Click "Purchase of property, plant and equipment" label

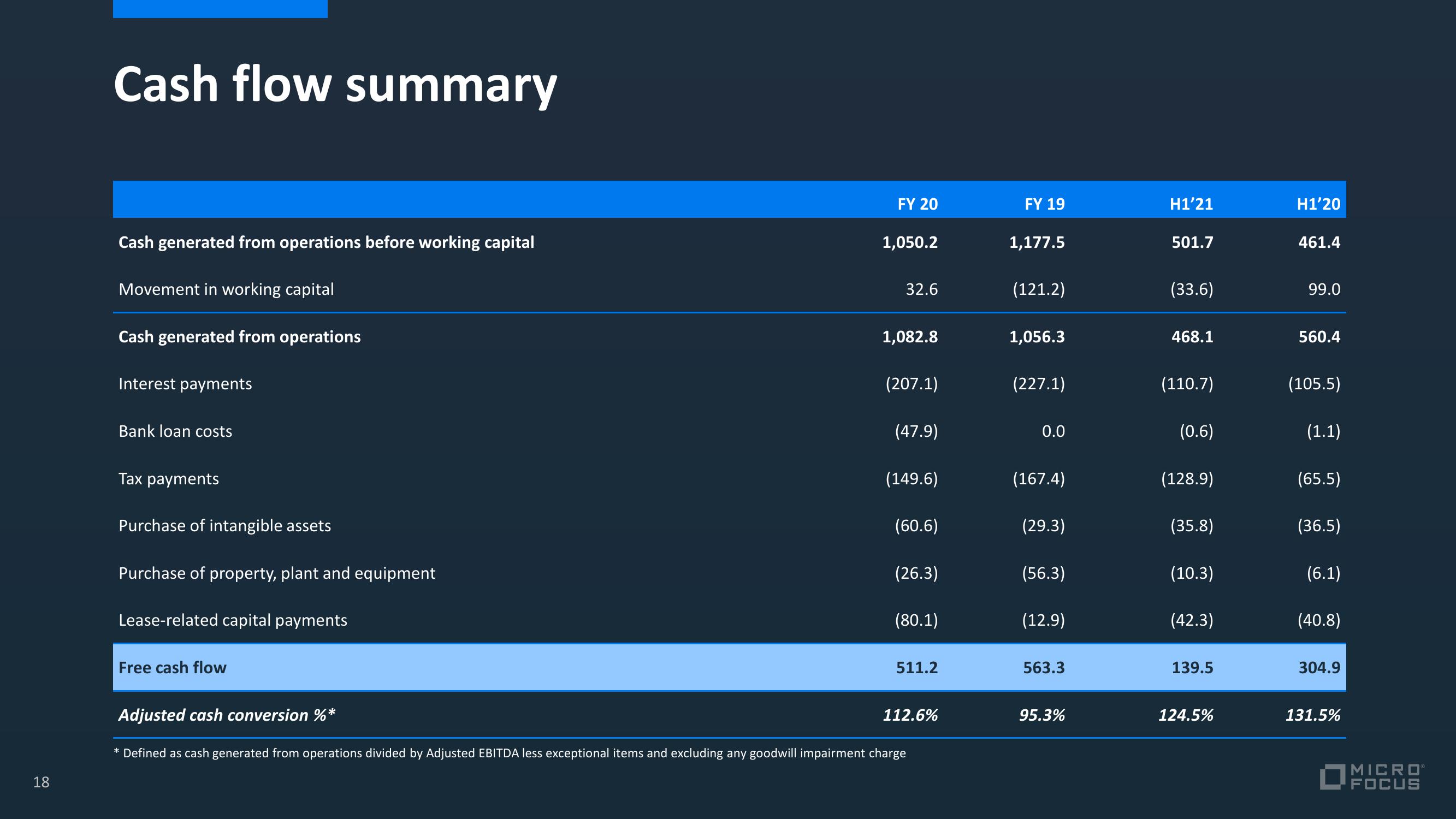coord(277,573)
